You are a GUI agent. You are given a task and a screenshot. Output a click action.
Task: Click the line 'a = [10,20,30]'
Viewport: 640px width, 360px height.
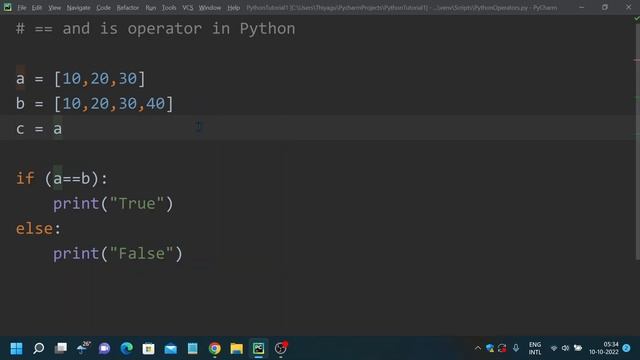pos(80,78)
